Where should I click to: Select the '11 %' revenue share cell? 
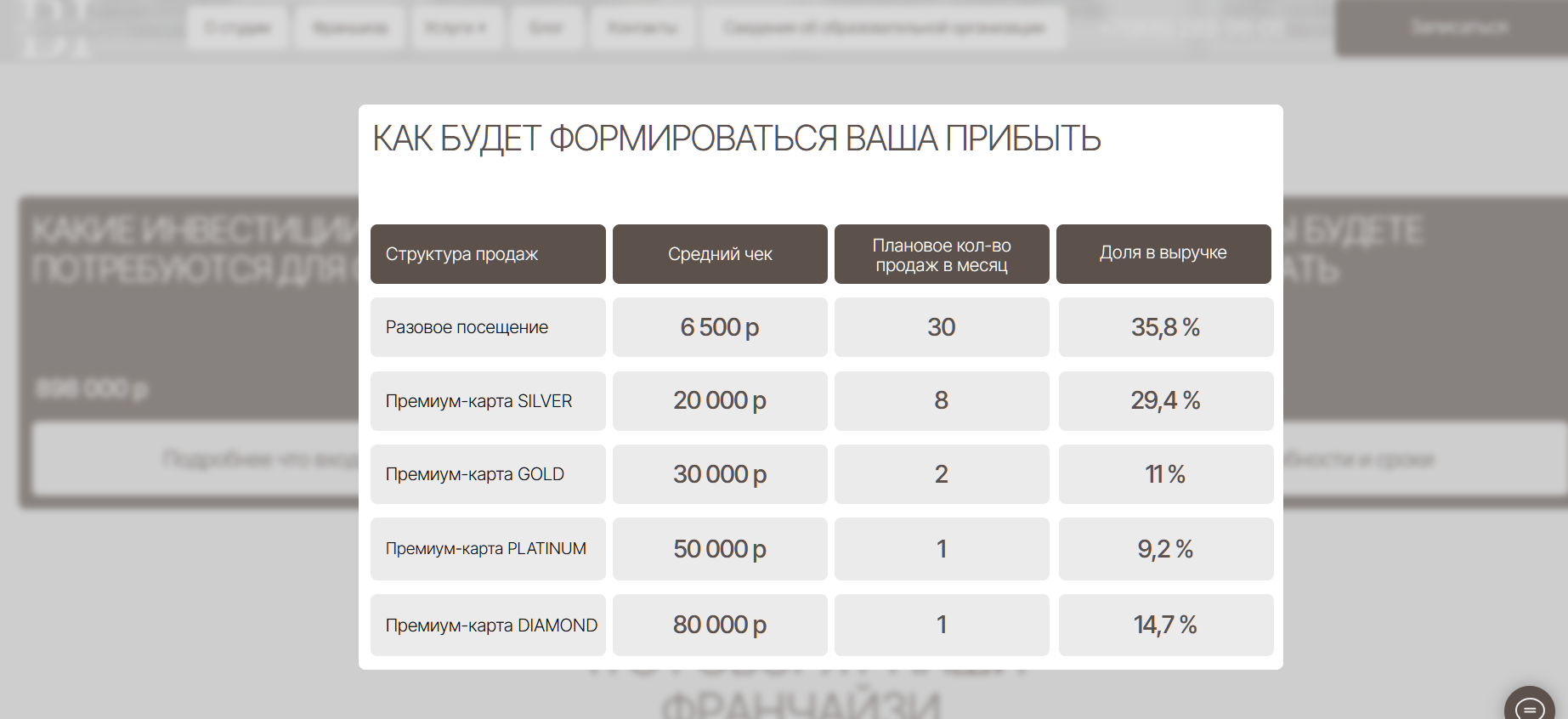pos(1166,474)
